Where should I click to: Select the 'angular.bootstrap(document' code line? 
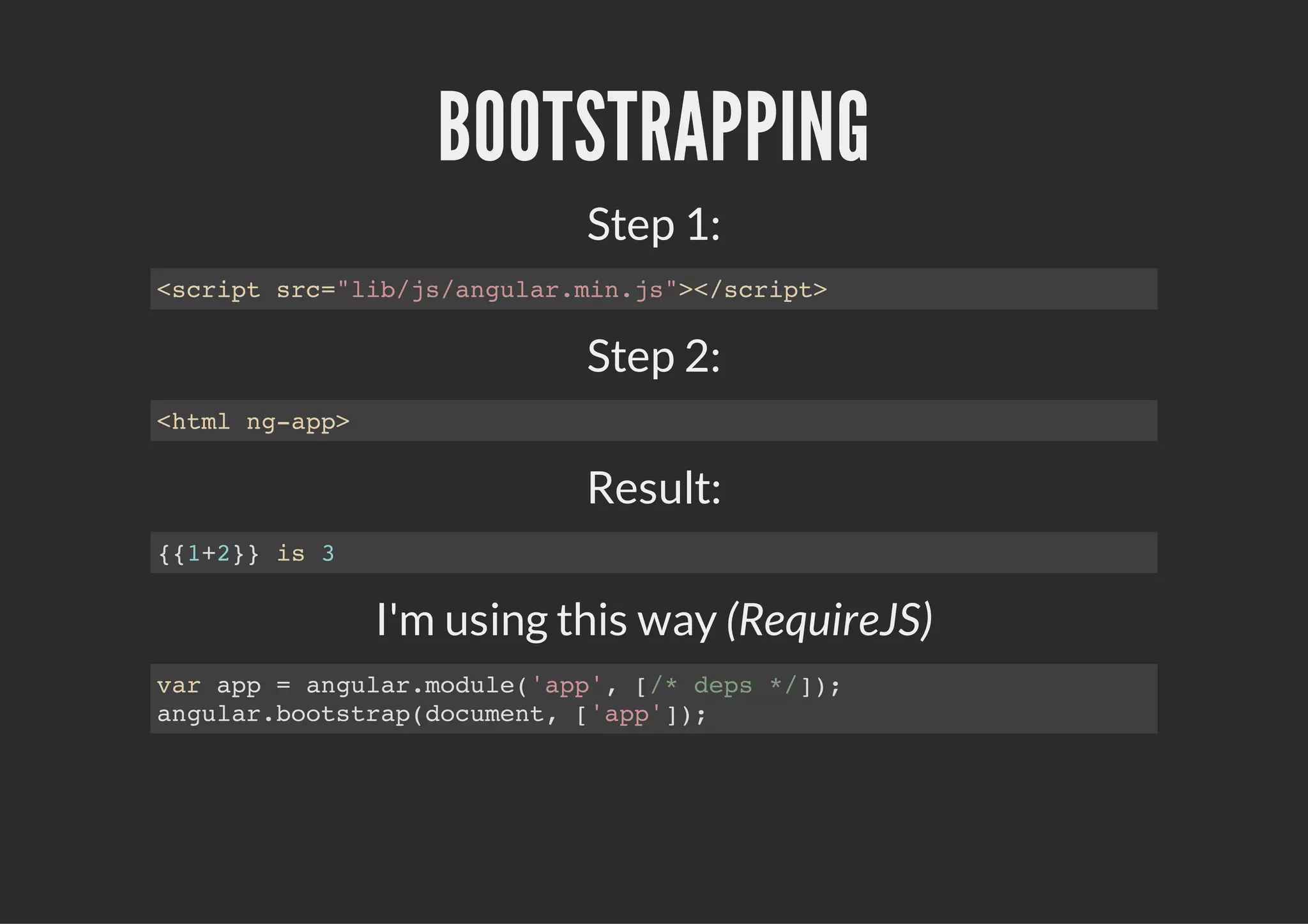click(x=432, y=714)
